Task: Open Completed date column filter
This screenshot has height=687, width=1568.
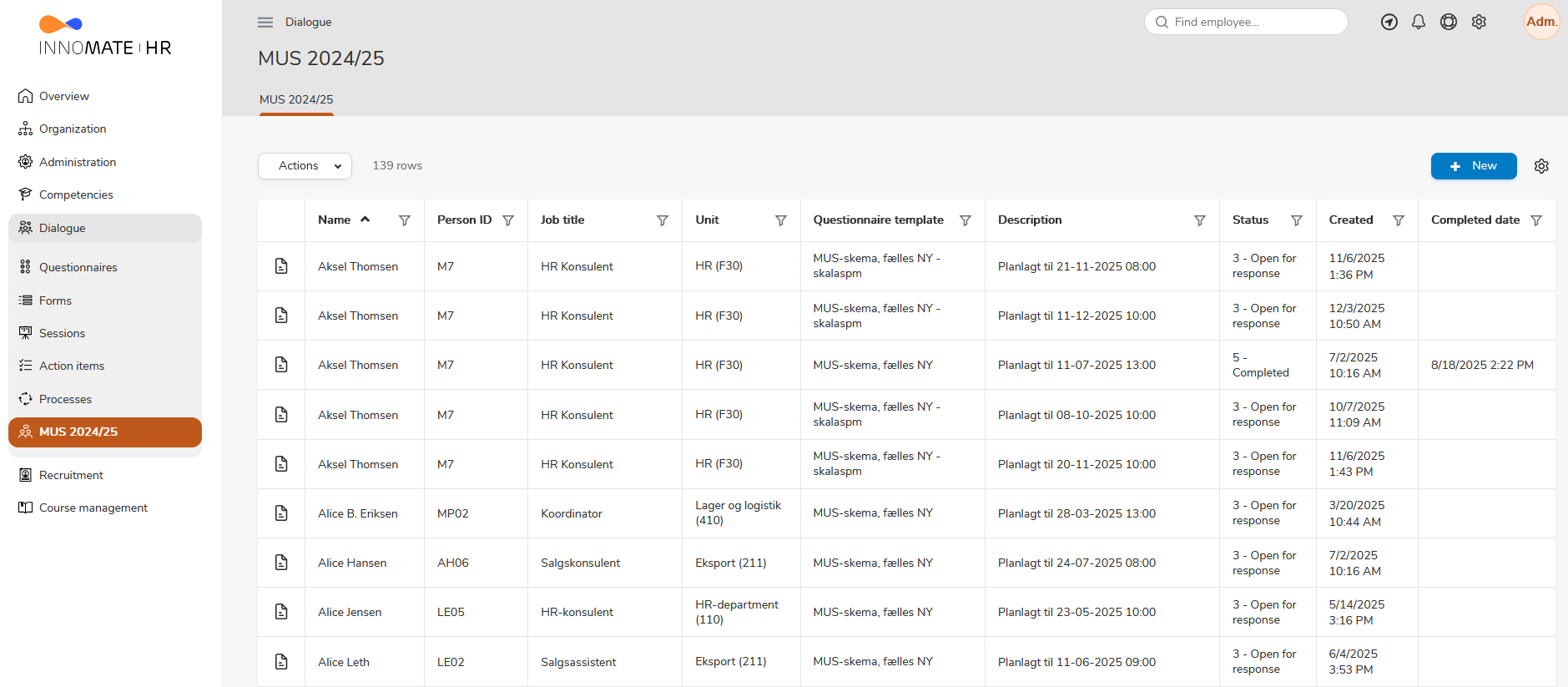Action: (1536, 220)
